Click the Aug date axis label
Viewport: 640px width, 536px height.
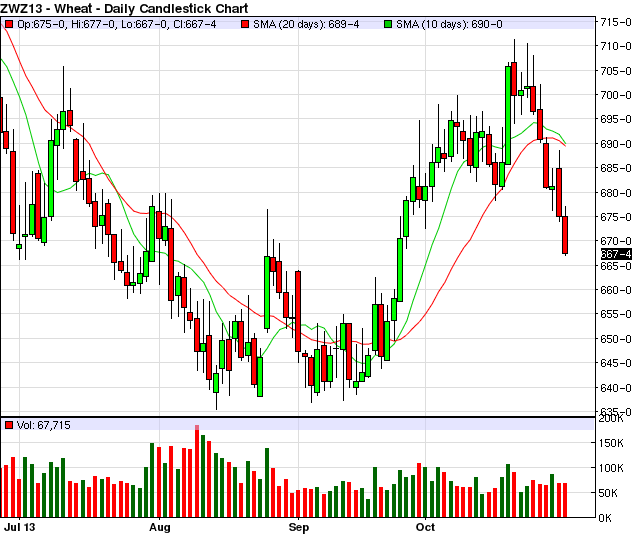[160, 527]
